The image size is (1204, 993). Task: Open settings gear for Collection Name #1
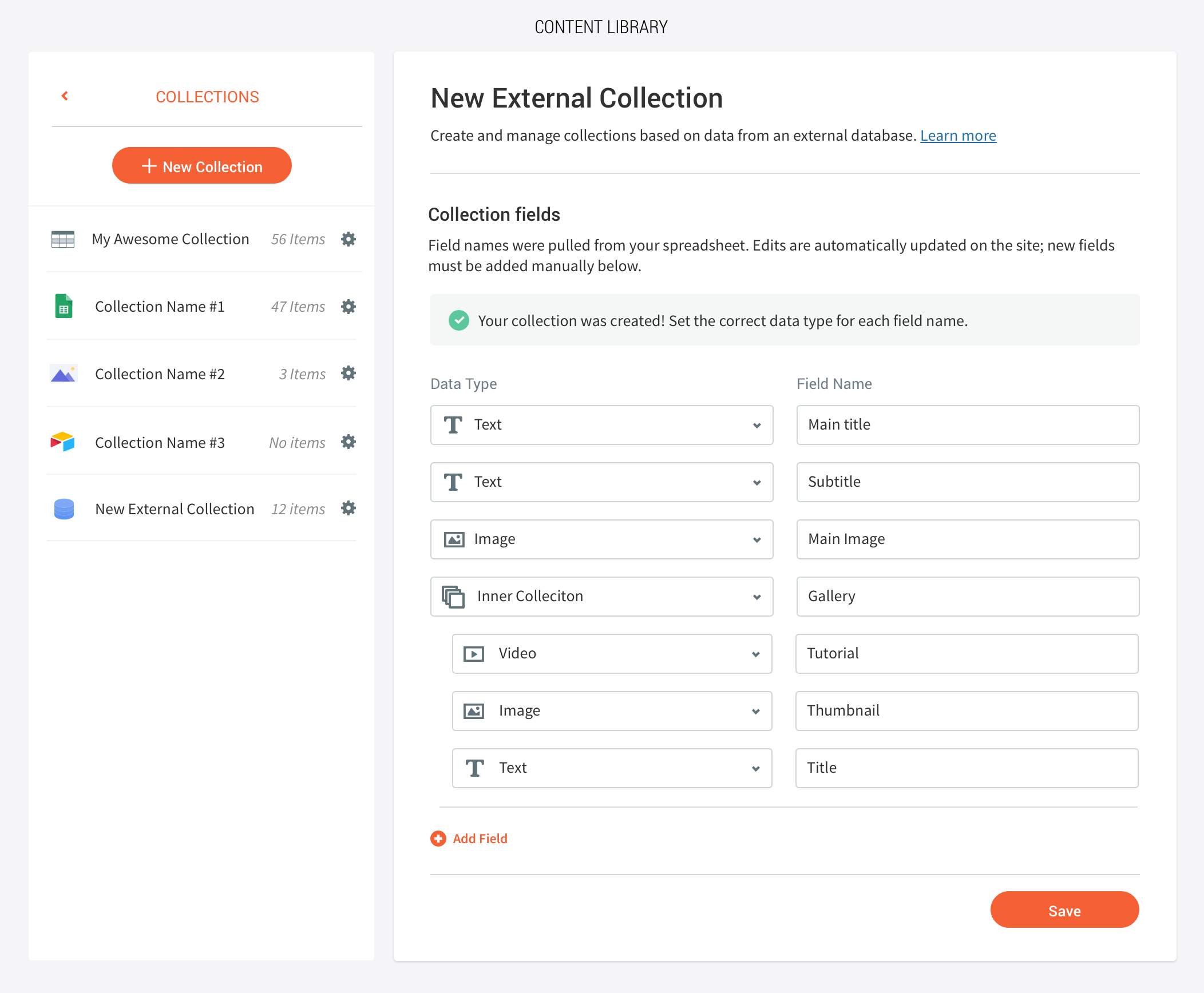348,307
